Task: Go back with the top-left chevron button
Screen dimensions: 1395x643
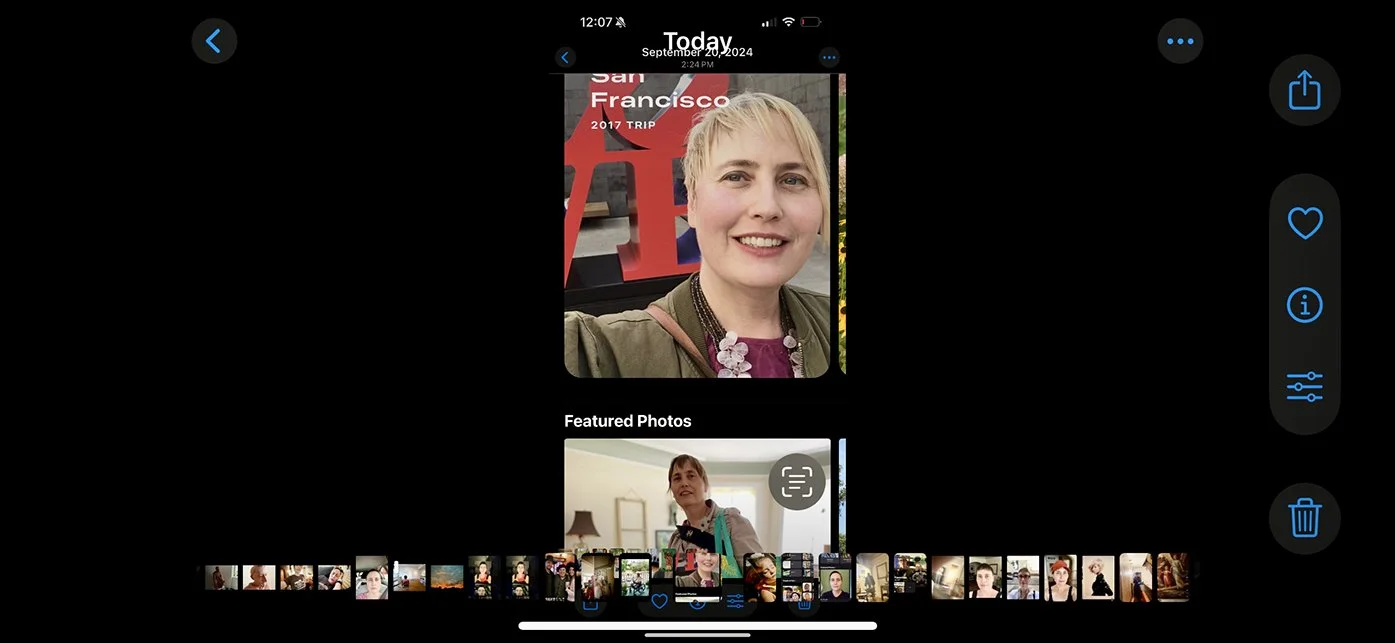Action: click(x=214, y=41)
